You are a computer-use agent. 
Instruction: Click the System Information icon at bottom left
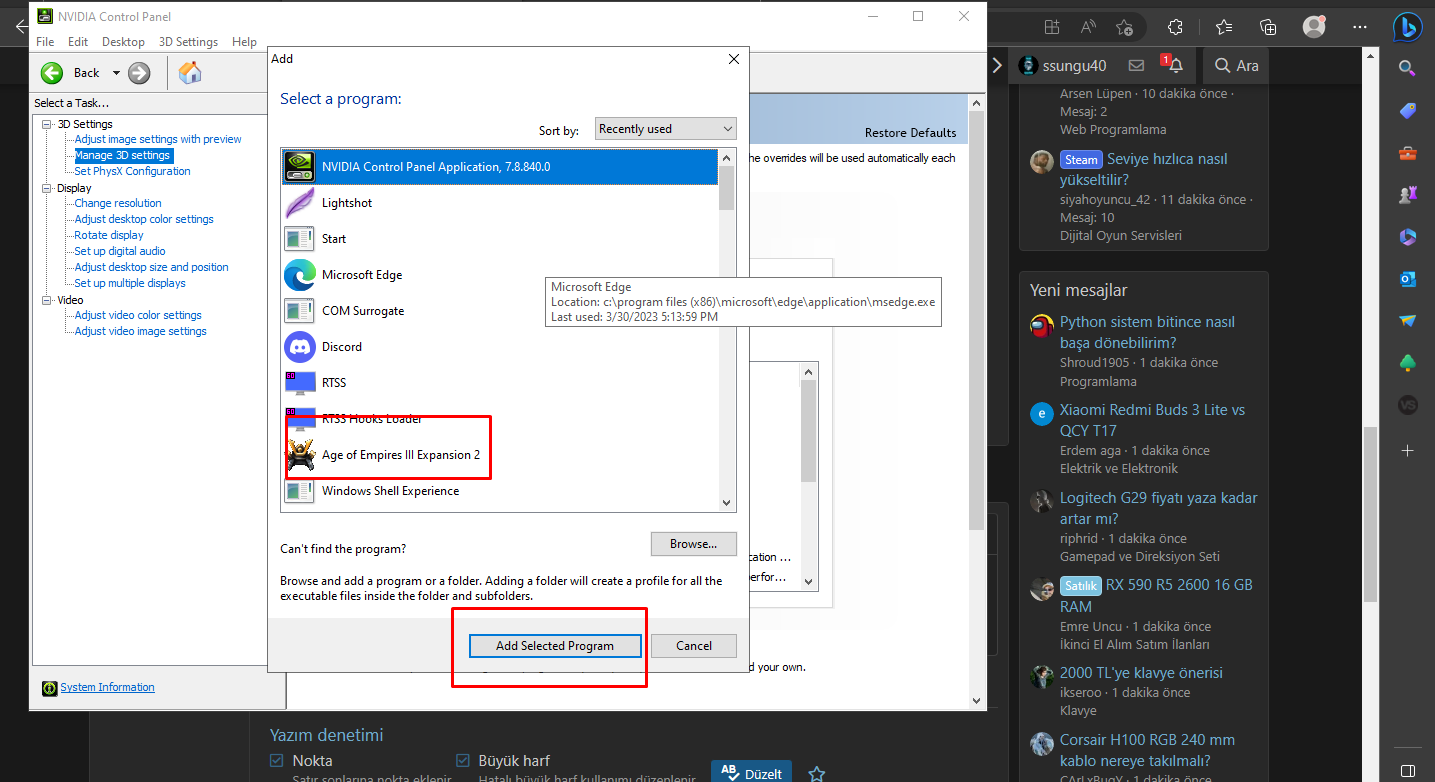50,688
